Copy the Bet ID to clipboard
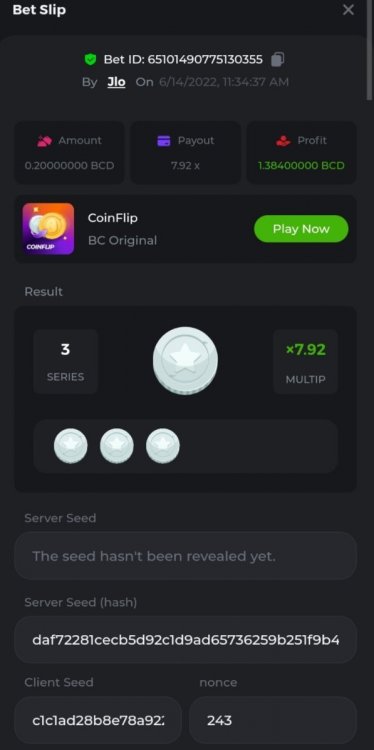 [277, 59]
